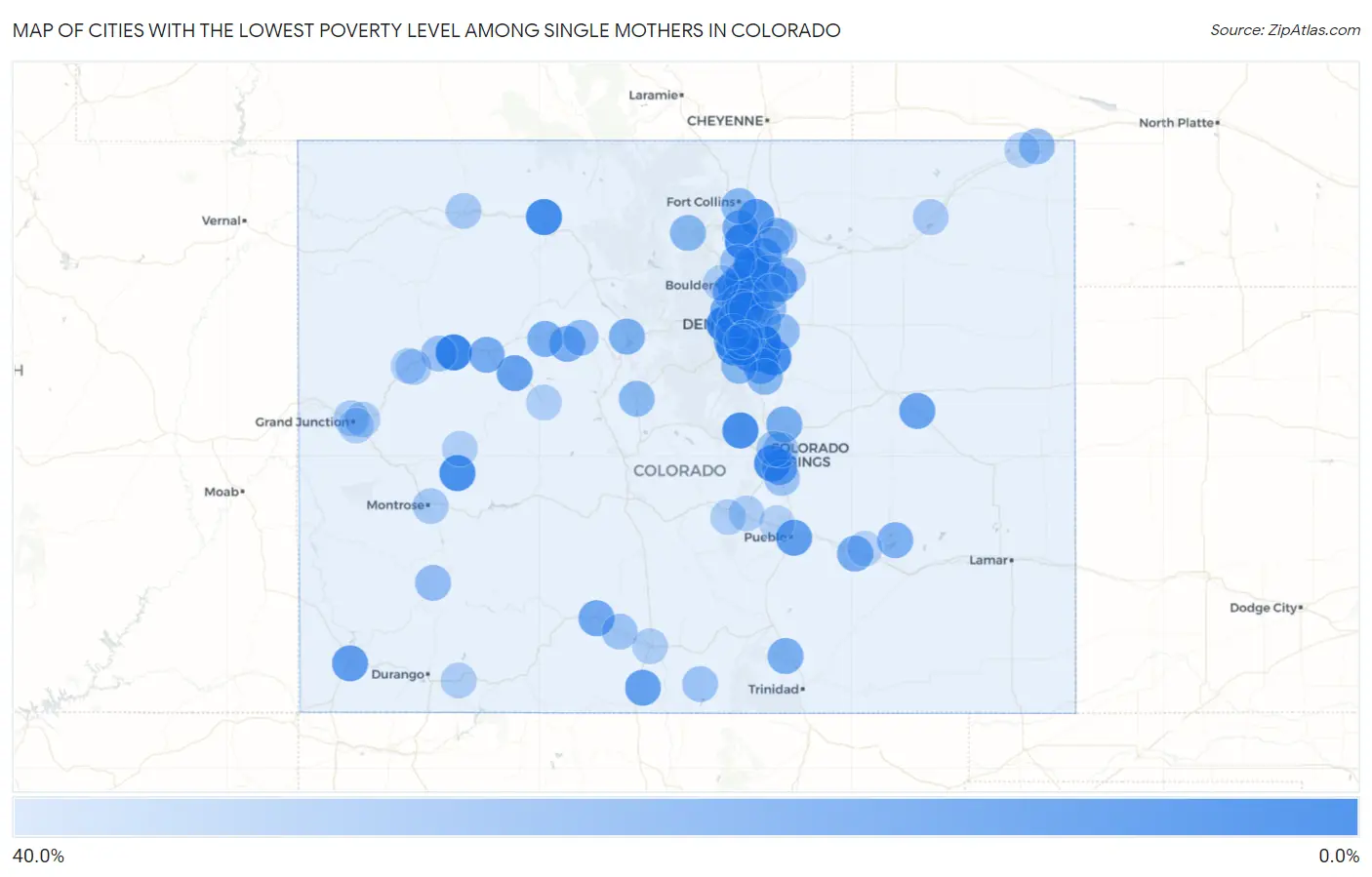The width and height of the screenshot is (1372, 877).
Task: Select the Dodge City label
Action: 1264,608
